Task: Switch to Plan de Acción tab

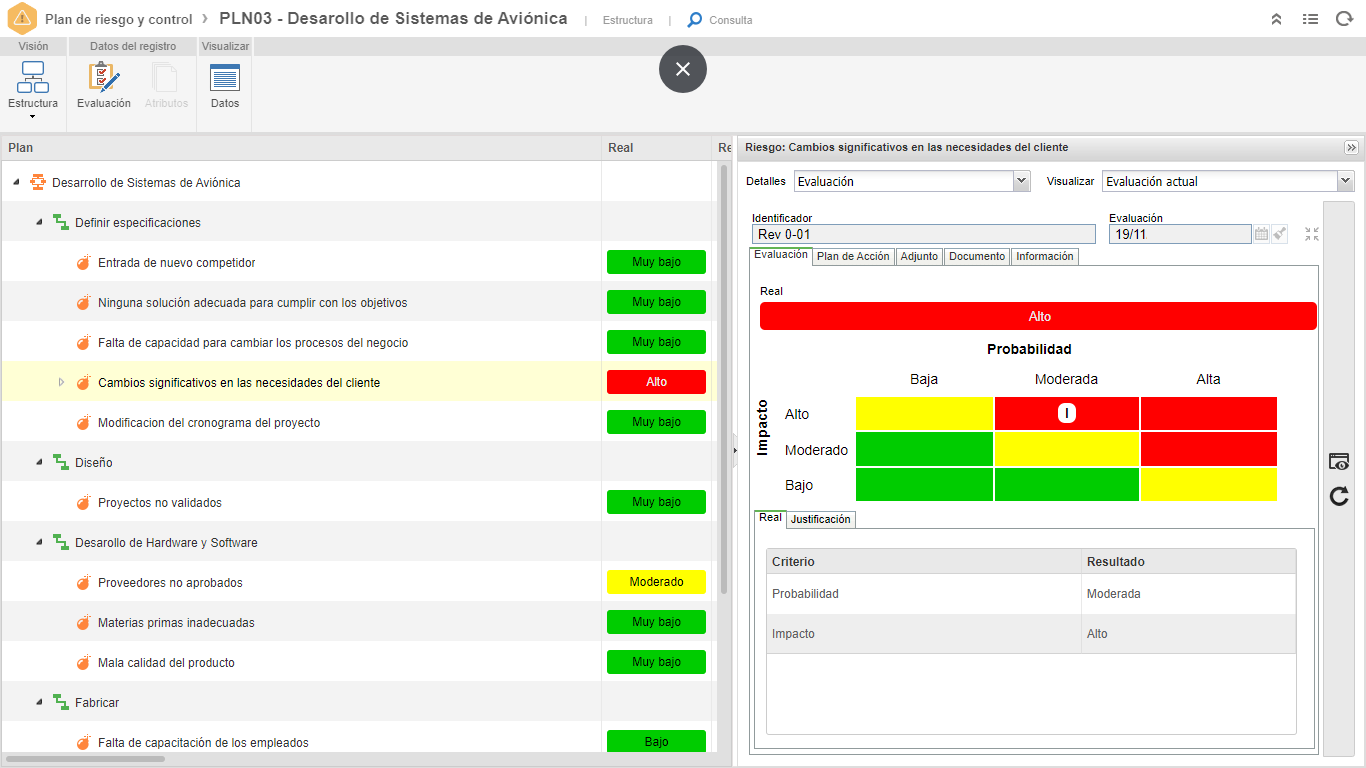Action: (853, 257)
